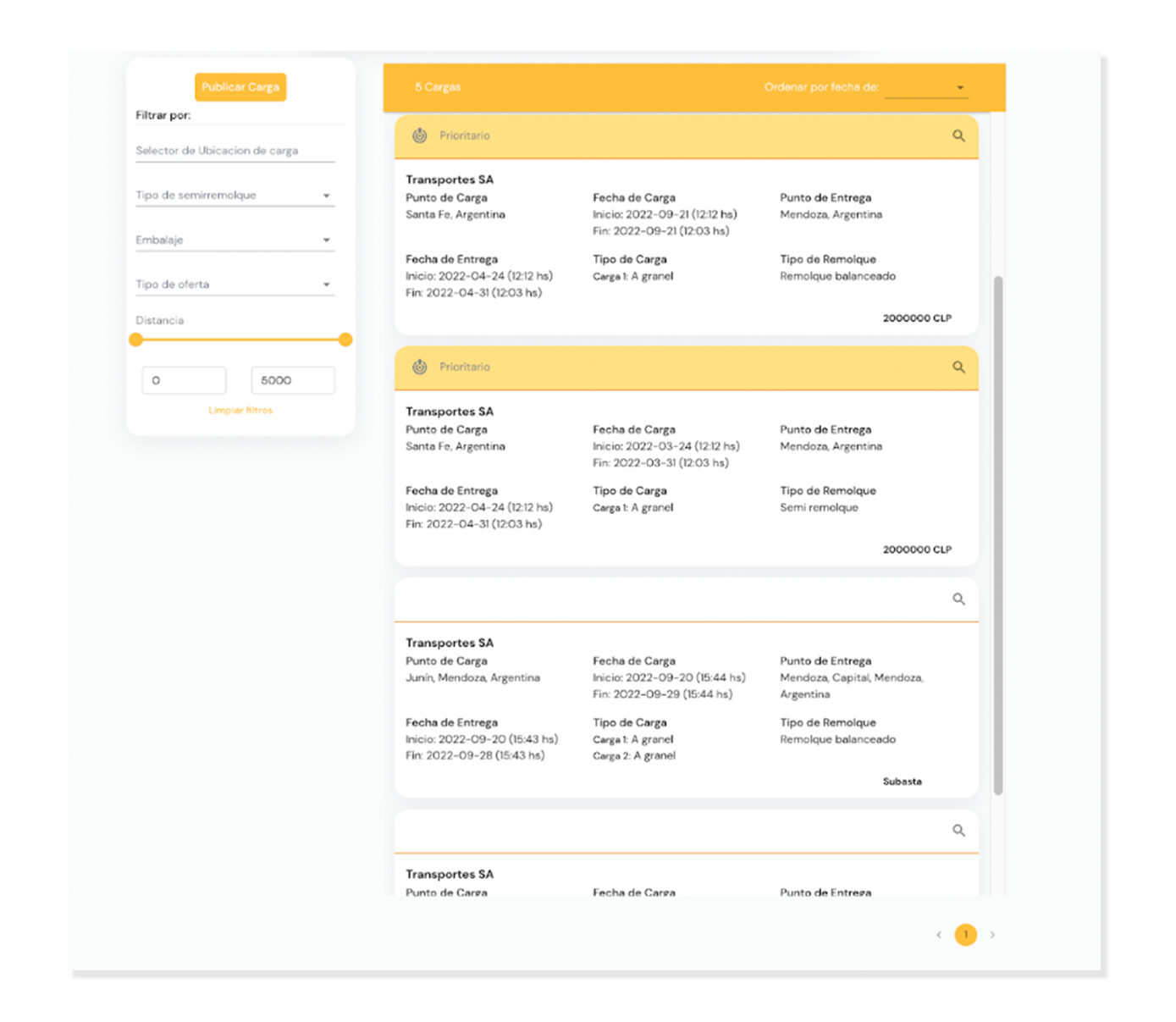Click the left handle of Distancia slider
The width and height of the screenshot is (1176, 1022).
tap(136, 340)
